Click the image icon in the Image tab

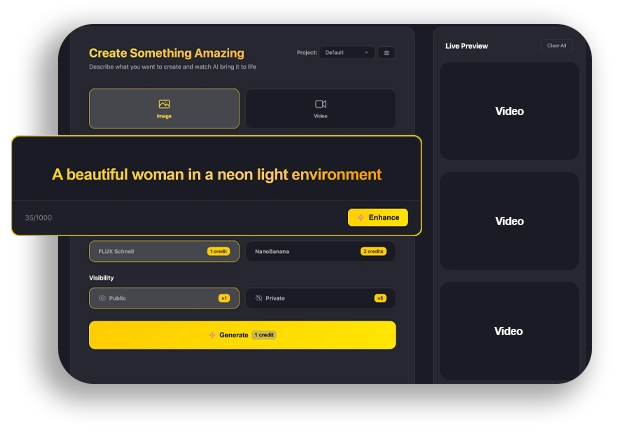[x=164, y=104]
